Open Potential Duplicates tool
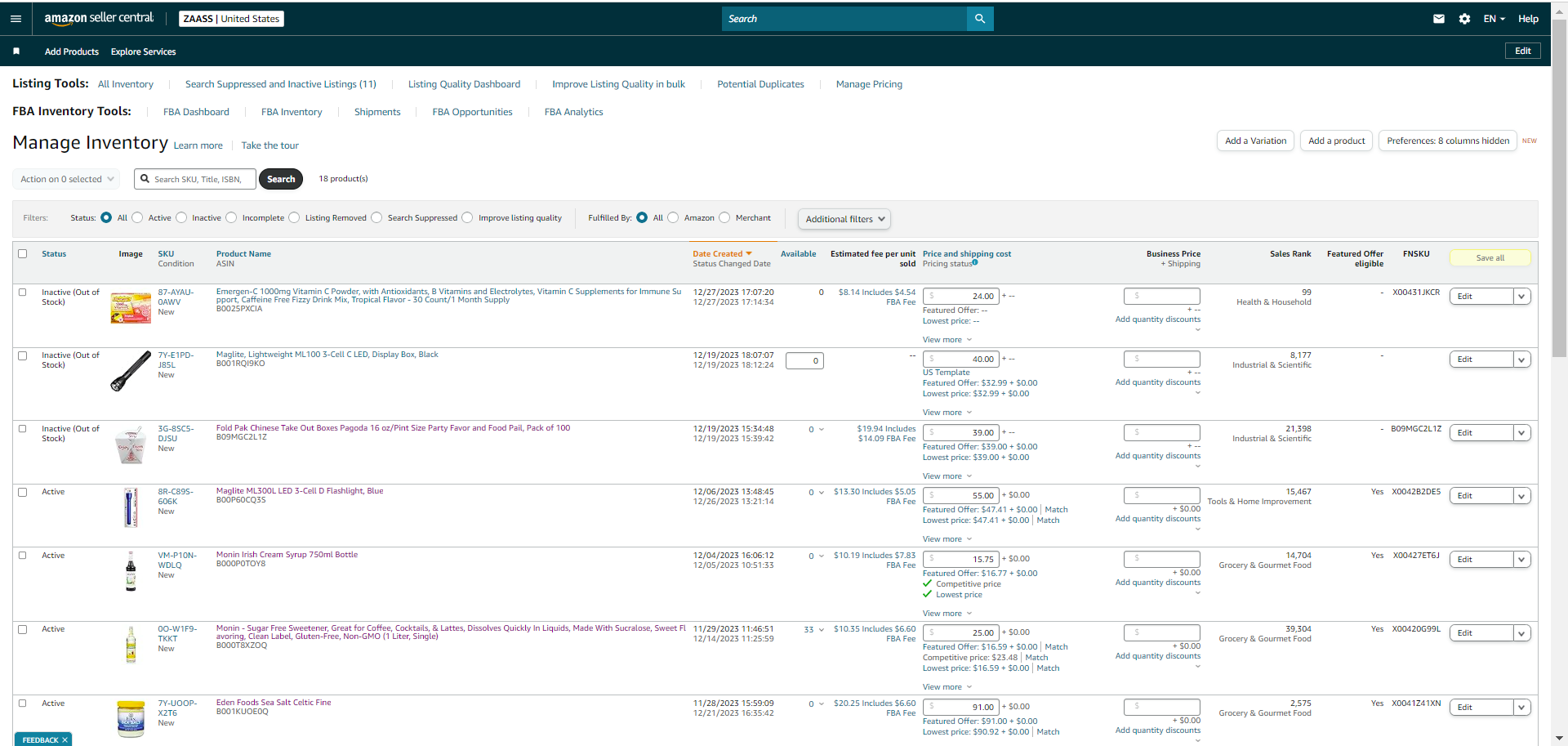 point(760,84)
